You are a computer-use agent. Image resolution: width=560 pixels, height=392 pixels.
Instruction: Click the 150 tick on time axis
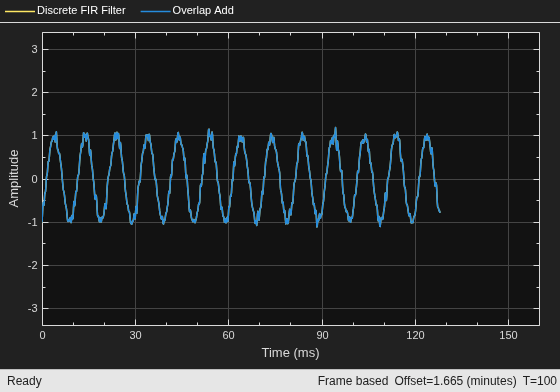coord(508,335)
